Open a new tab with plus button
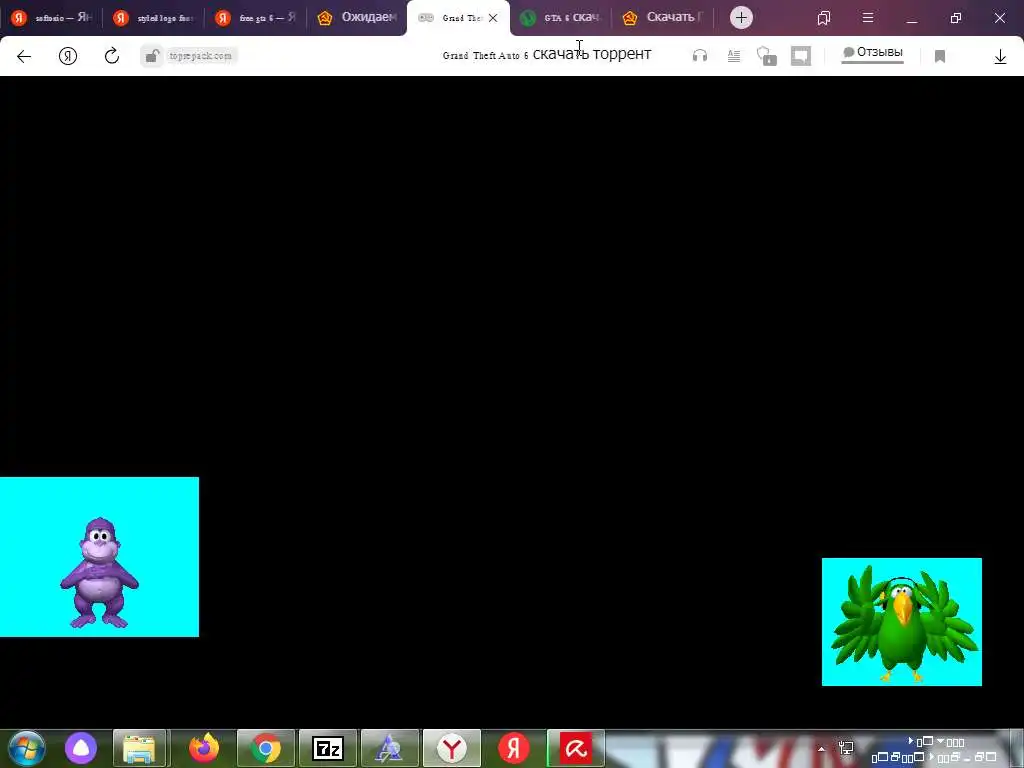 point(741,18)
